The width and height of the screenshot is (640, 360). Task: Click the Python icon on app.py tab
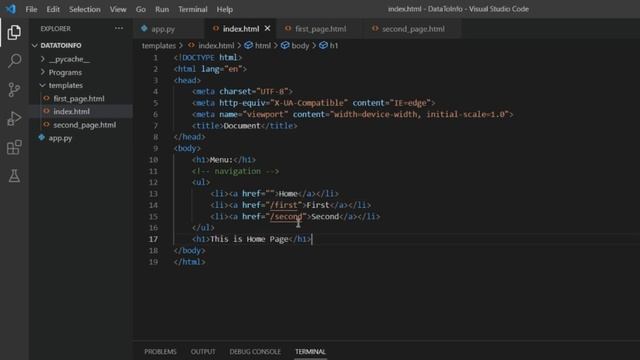144,29
